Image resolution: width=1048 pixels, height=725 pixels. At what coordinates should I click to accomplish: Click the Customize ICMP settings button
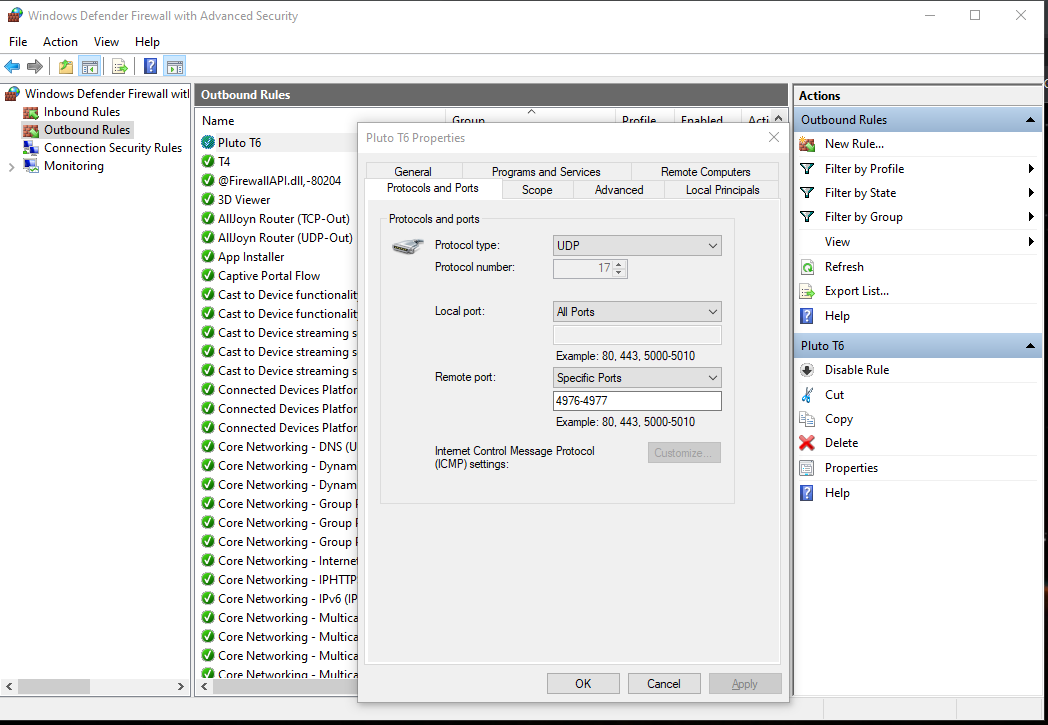(x=684, y=452)
